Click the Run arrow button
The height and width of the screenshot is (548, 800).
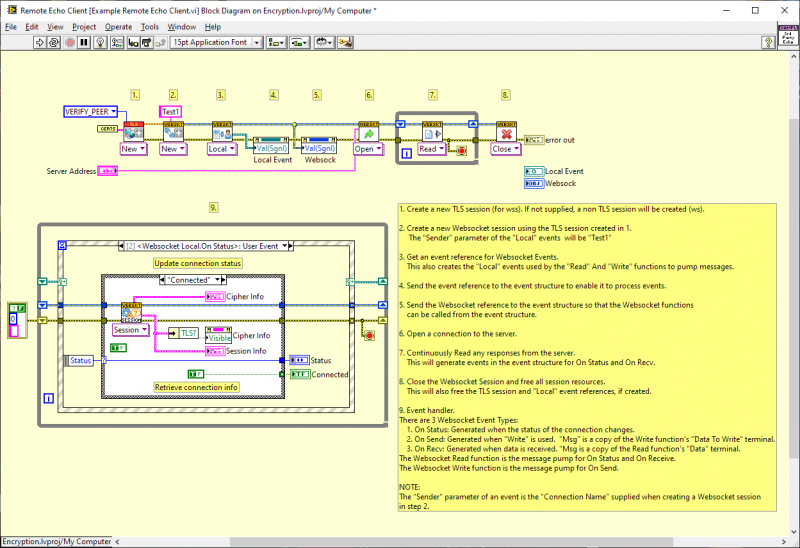tap(40, 43)
